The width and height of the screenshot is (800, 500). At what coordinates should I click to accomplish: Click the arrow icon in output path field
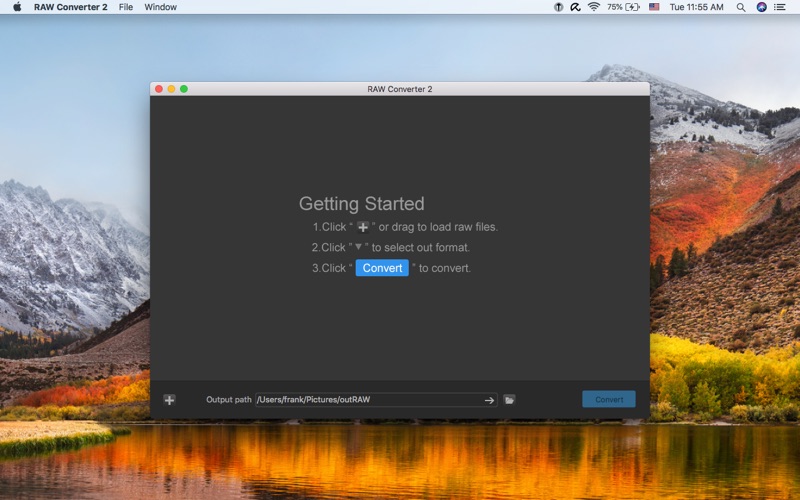[x=489, y=400]
